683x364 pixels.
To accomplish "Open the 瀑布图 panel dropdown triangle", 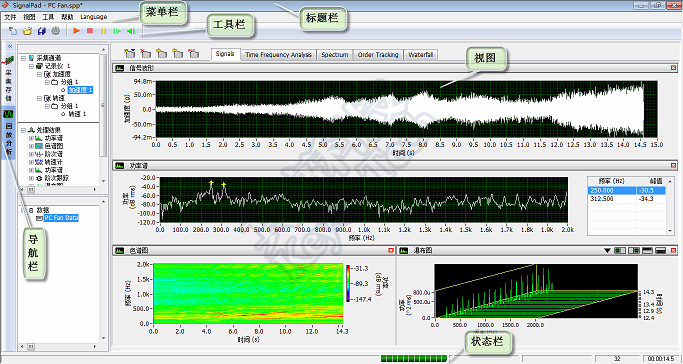I will coord(607,250).
